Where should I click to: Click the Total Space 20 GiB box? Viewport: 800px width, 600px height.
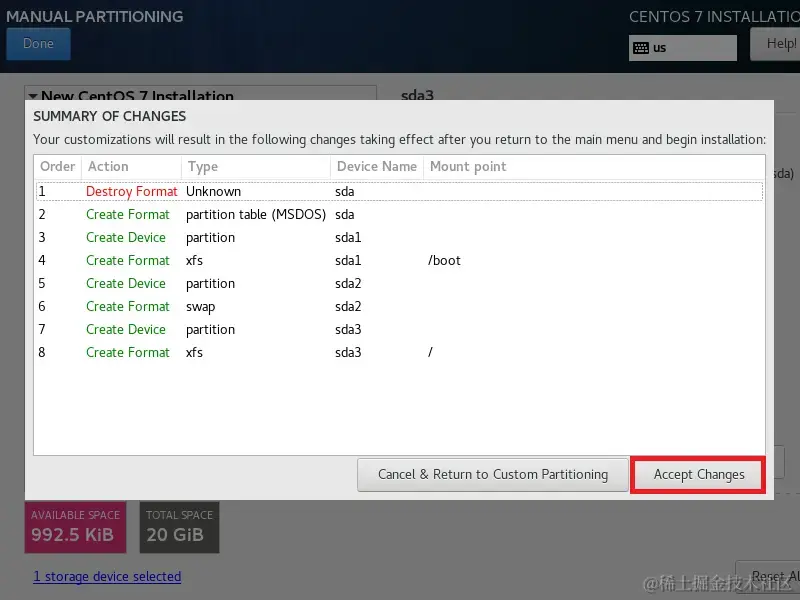(180, 527)
